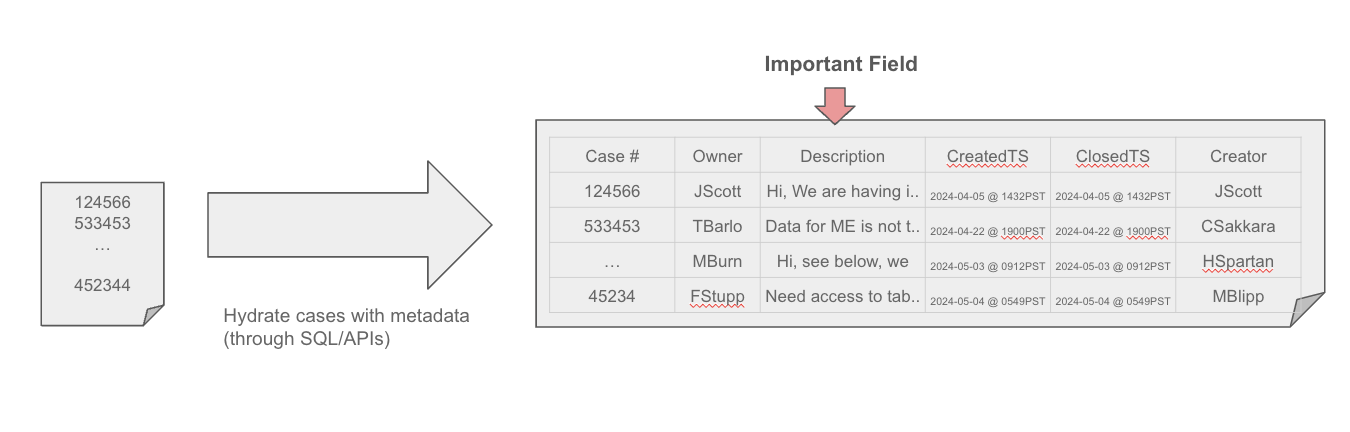
Task: Click the number 452344 in the small document
Action: click(102, 285)
